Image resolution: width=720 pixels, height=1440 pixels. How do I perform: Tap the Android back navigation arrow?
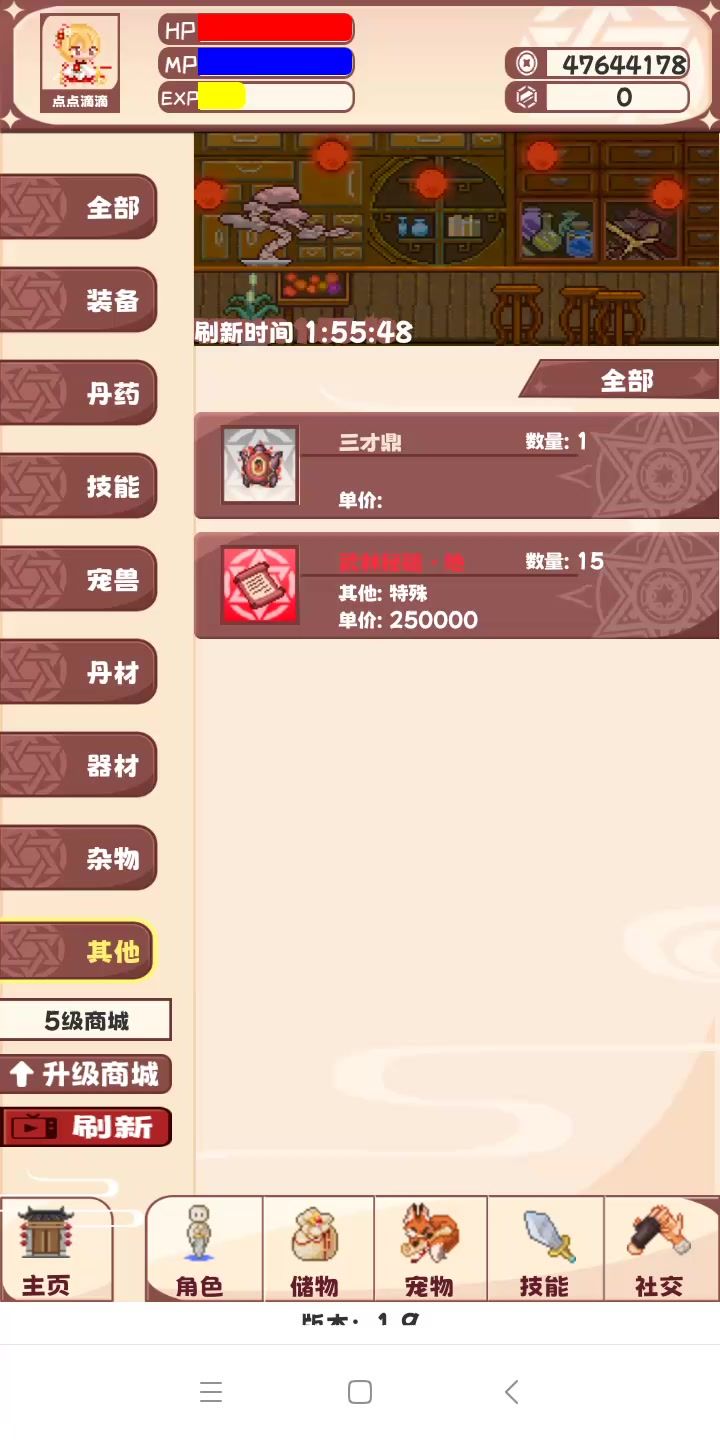(511, 1391)
